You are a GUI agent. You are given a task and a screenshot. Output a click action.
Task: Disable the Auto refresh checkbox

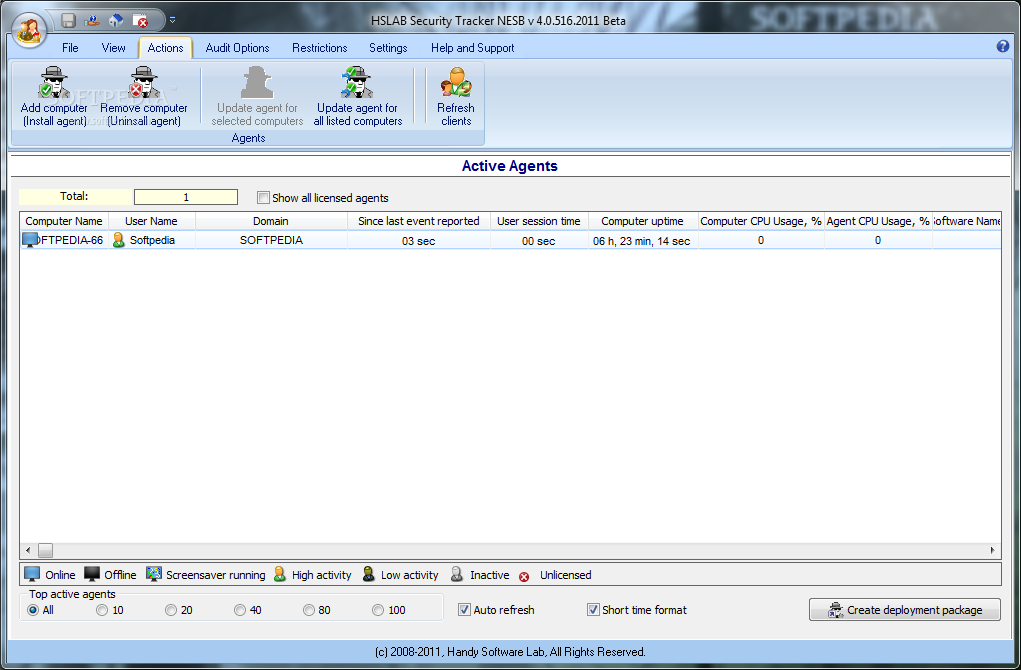point(464,609)
